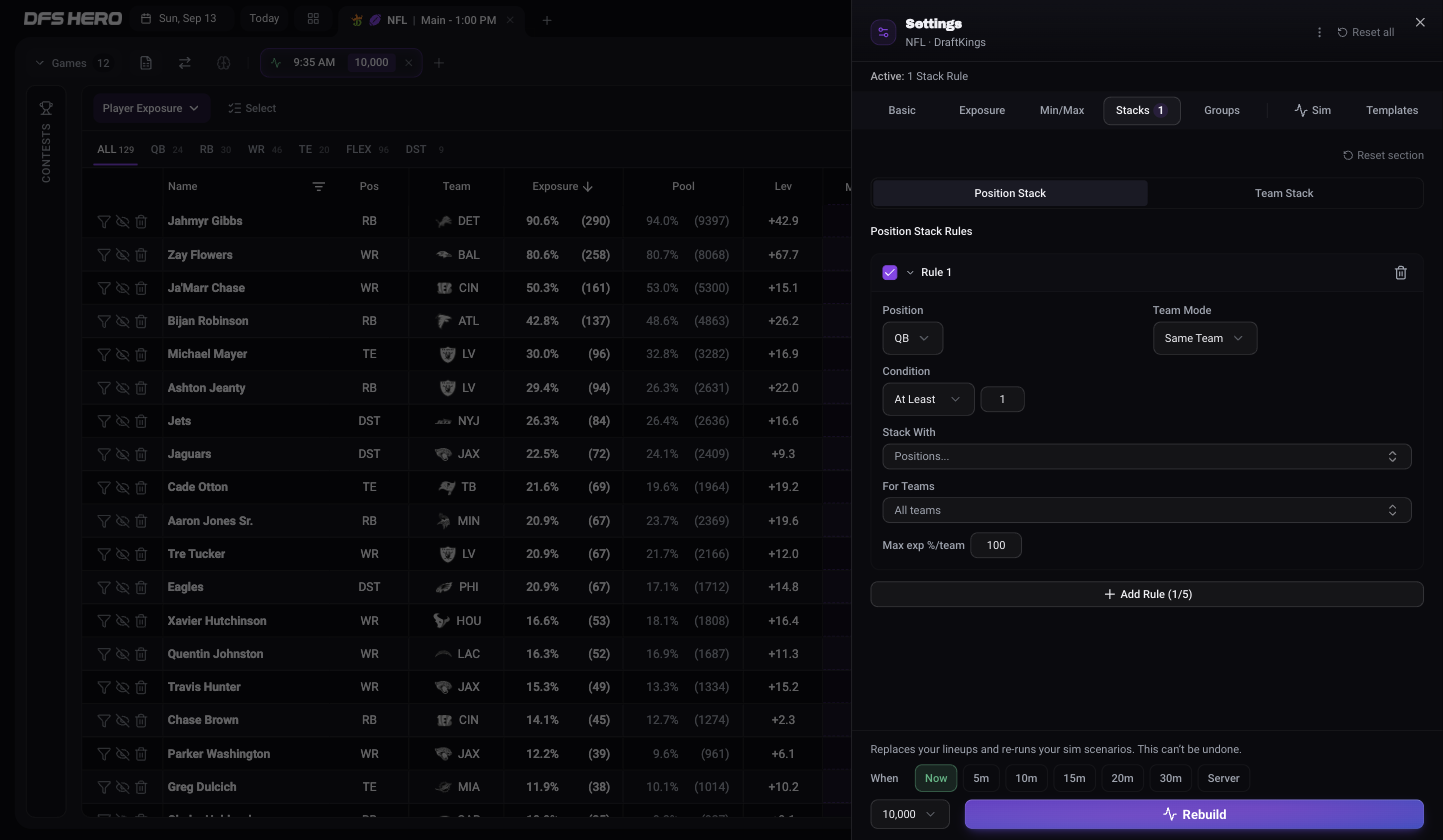This screenshot has width=1443, height=840.
Task: Click Reset all in settings header
Action: coord(1366,32)
